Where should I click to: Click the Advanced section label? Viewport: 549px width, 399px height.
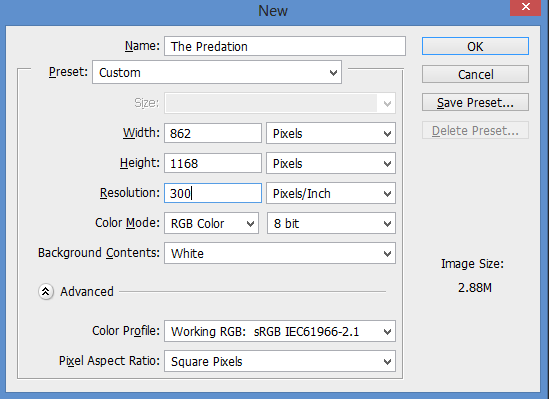click(x=87, y=292)
